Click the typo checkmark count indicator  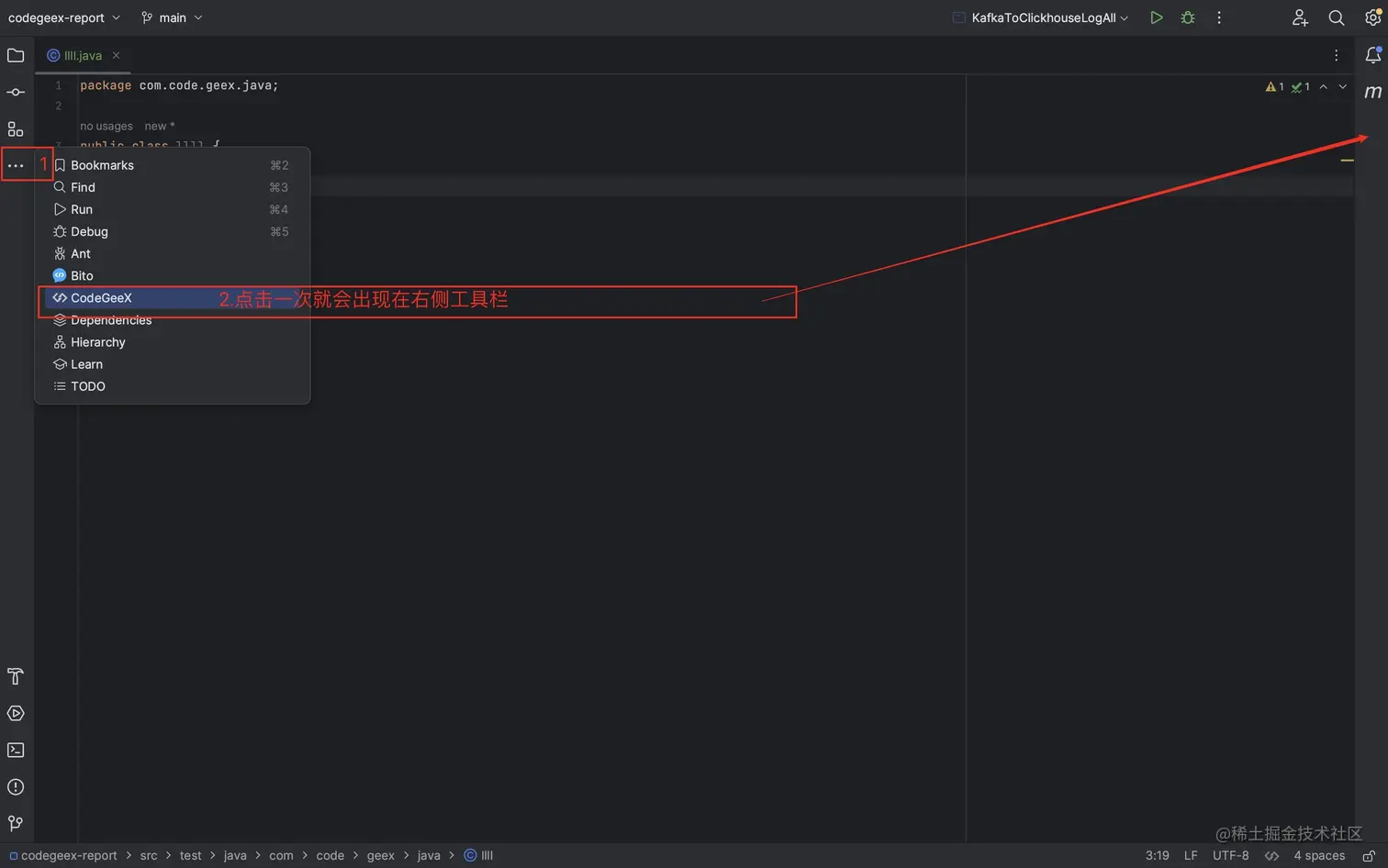1301,86
